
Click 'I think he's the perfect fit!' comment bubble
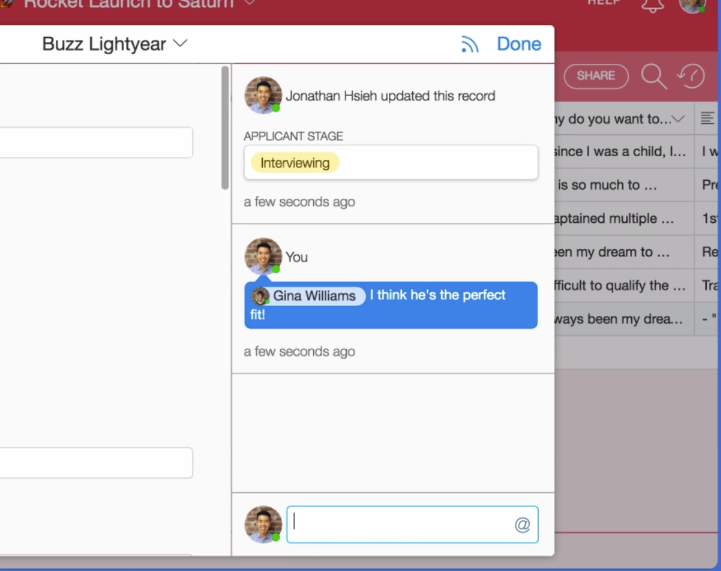point(391,305)
